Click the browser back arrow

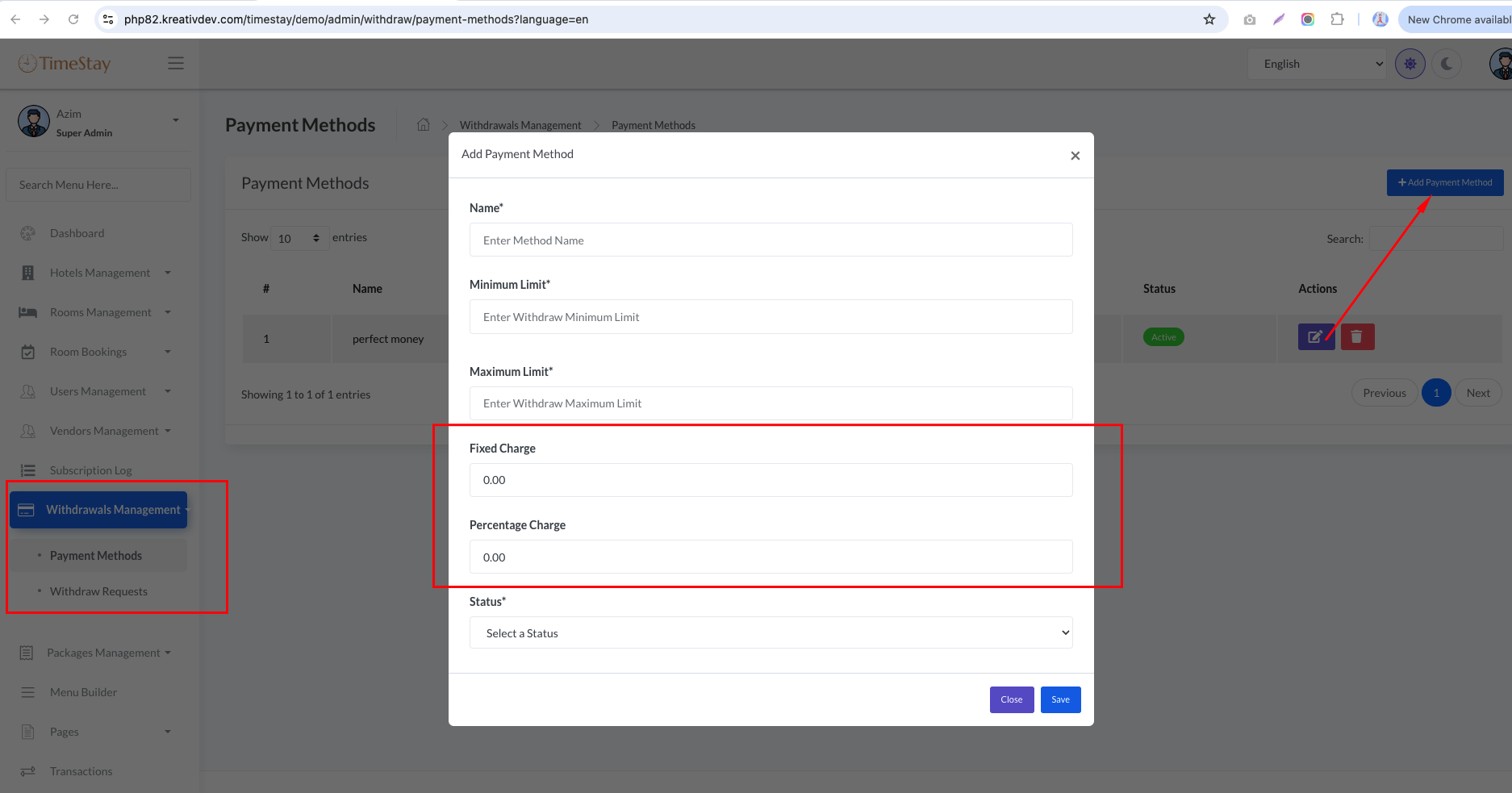click(15, 19)
